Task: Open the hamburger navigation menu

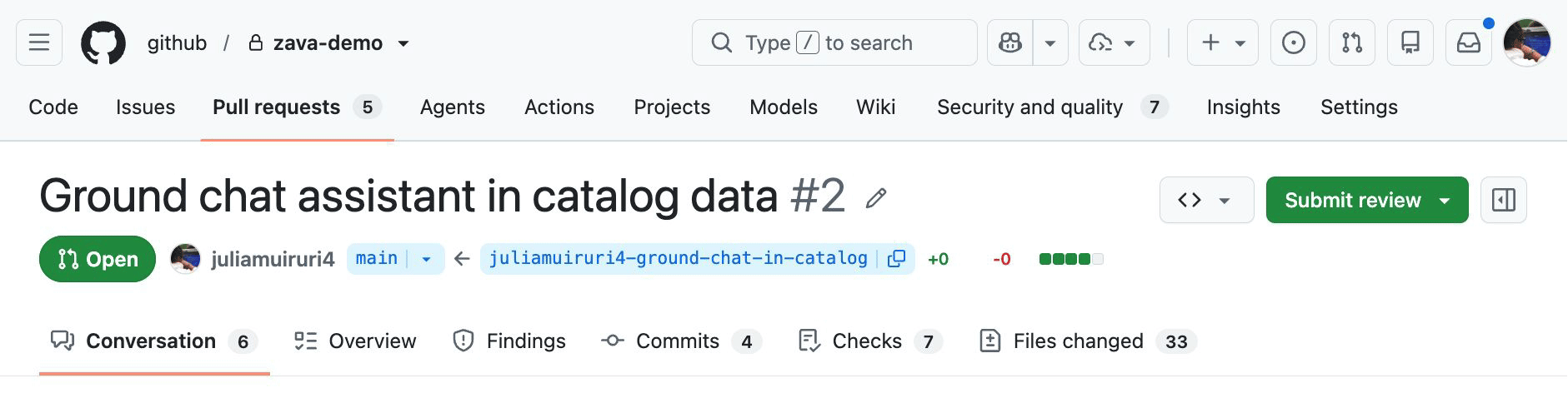Action: click(x=39, y=42)
